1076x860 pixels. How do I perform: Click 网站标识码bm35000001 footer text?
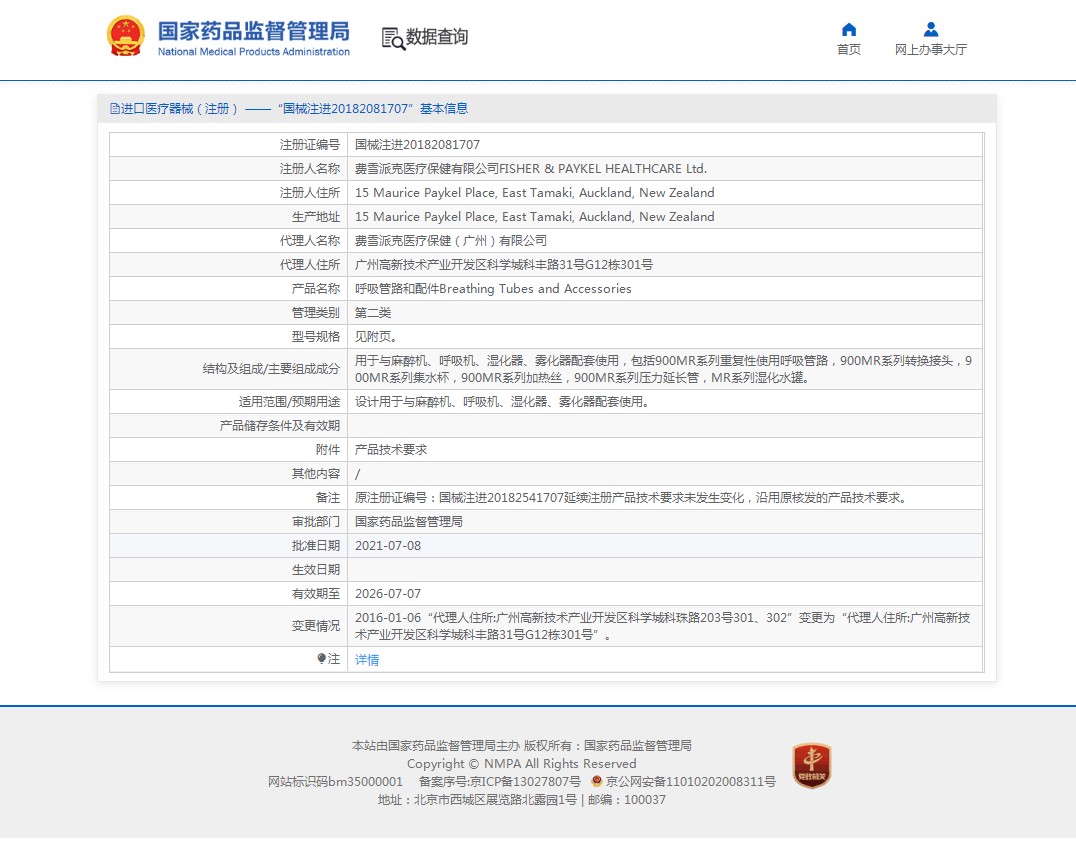coord(335,781)
